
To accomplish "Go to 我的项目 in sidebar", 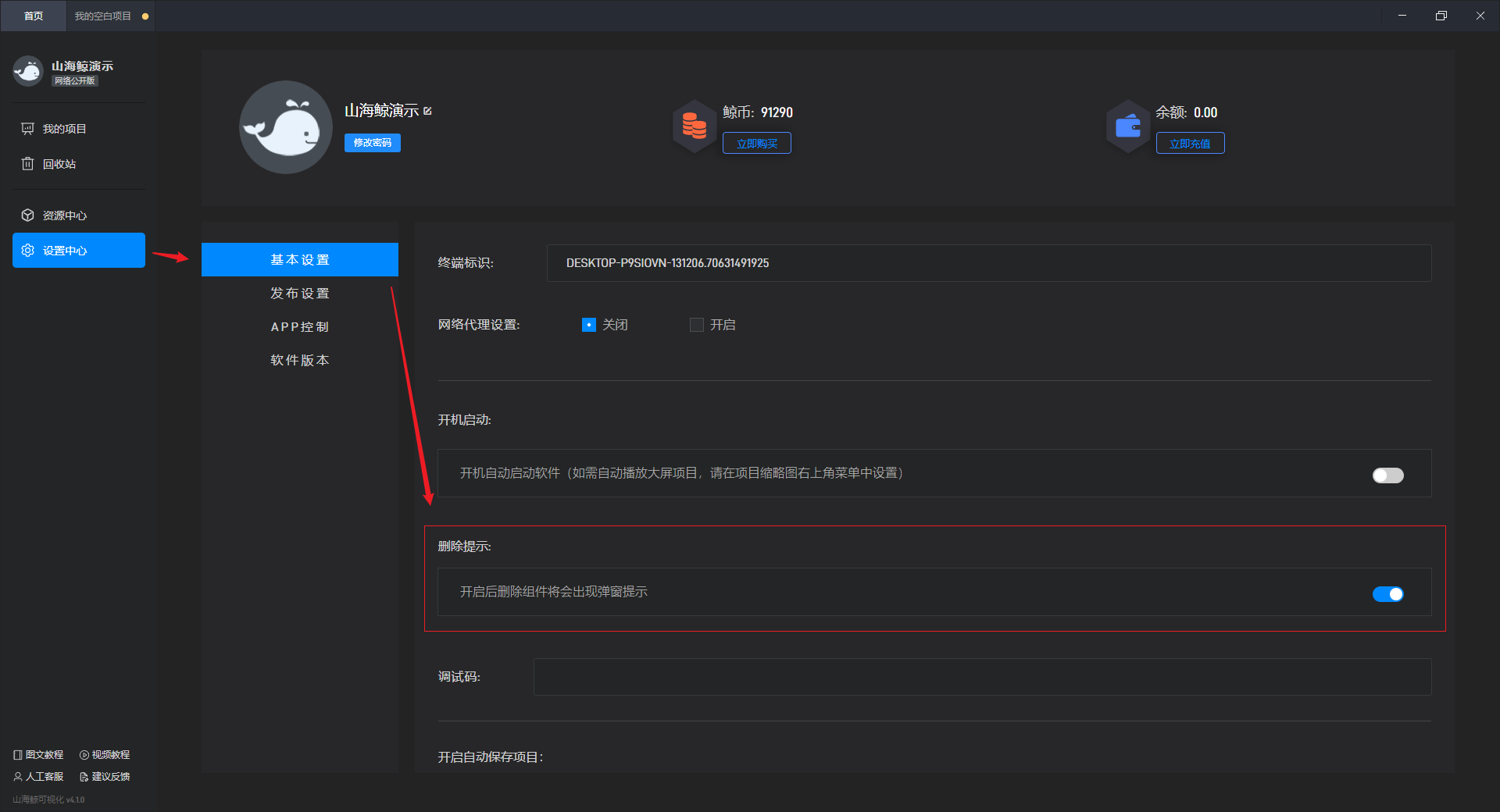I will pos(64,129).
